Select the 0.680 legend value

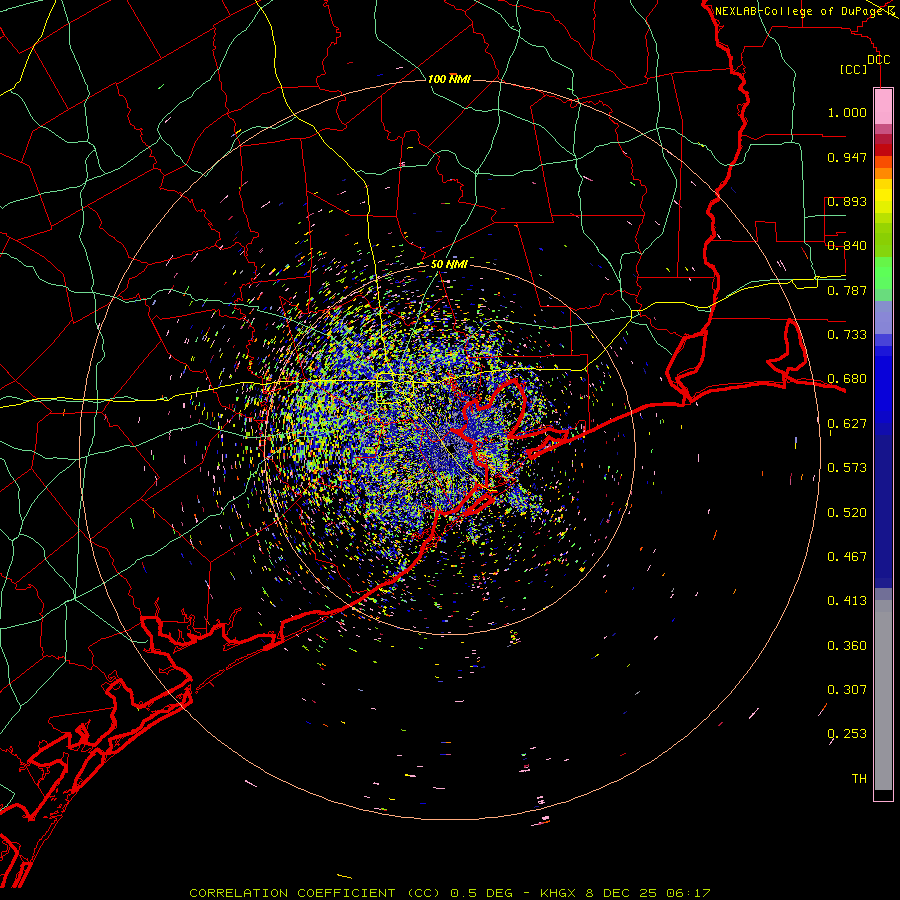[847, 379]
